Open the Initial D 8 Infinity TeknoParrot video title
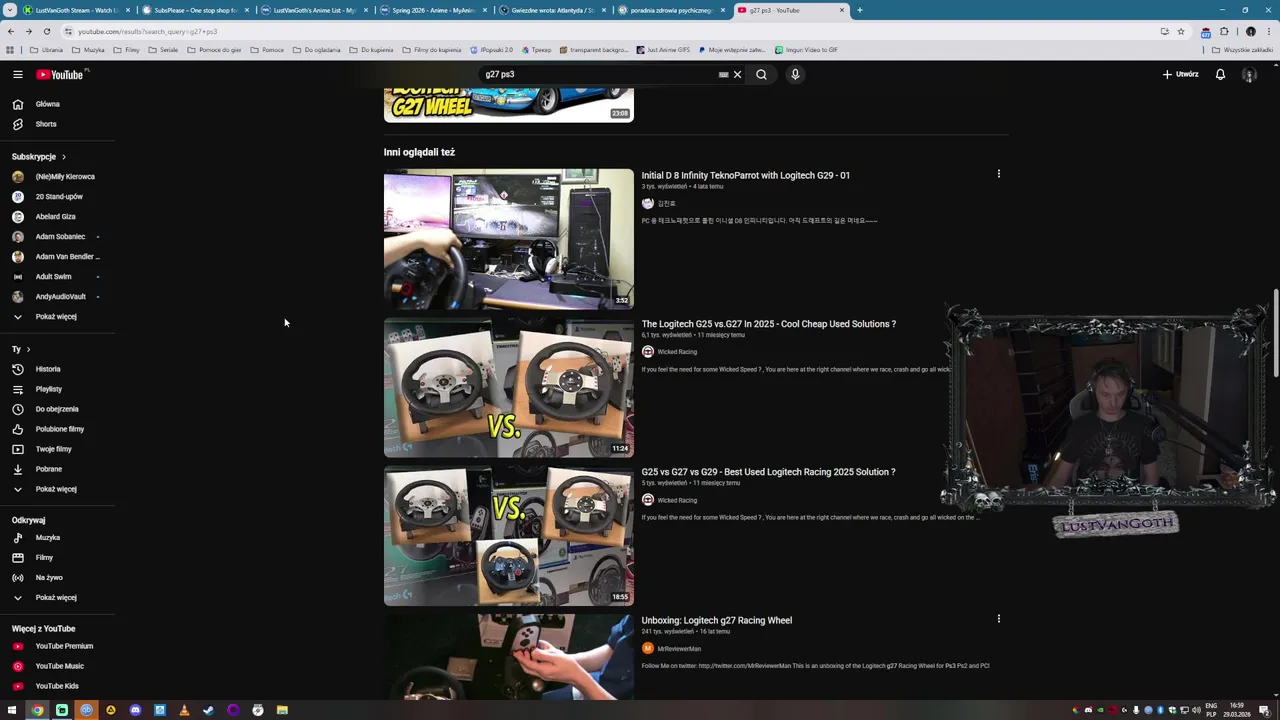The width and height of the screenshot is (1280, 720). 745,175
